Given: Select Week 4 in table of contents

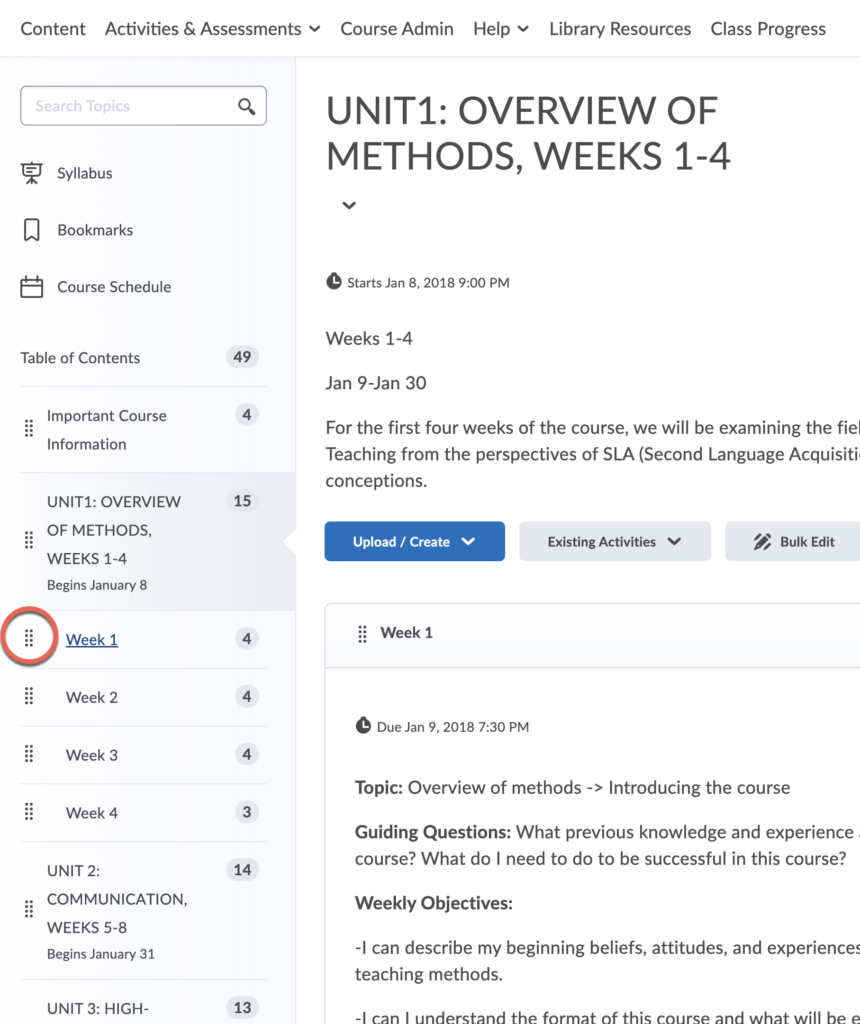Looking at the screenshot, I should coord(92,813).
